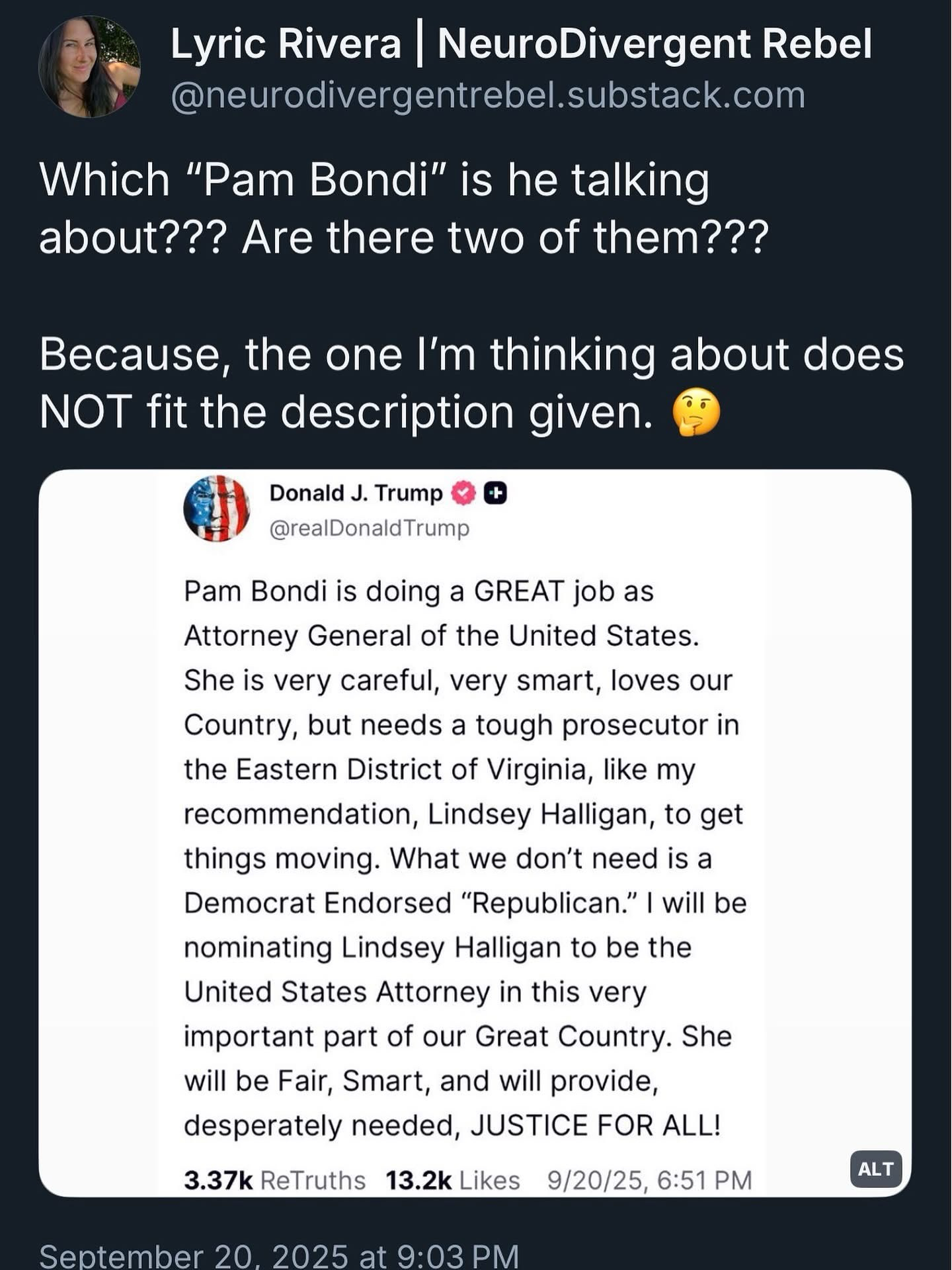This screenshot has height=1270, width=952.
Task: Open Lyric Rivera's profile avatar photo
Action: click(x=89, y=67)
